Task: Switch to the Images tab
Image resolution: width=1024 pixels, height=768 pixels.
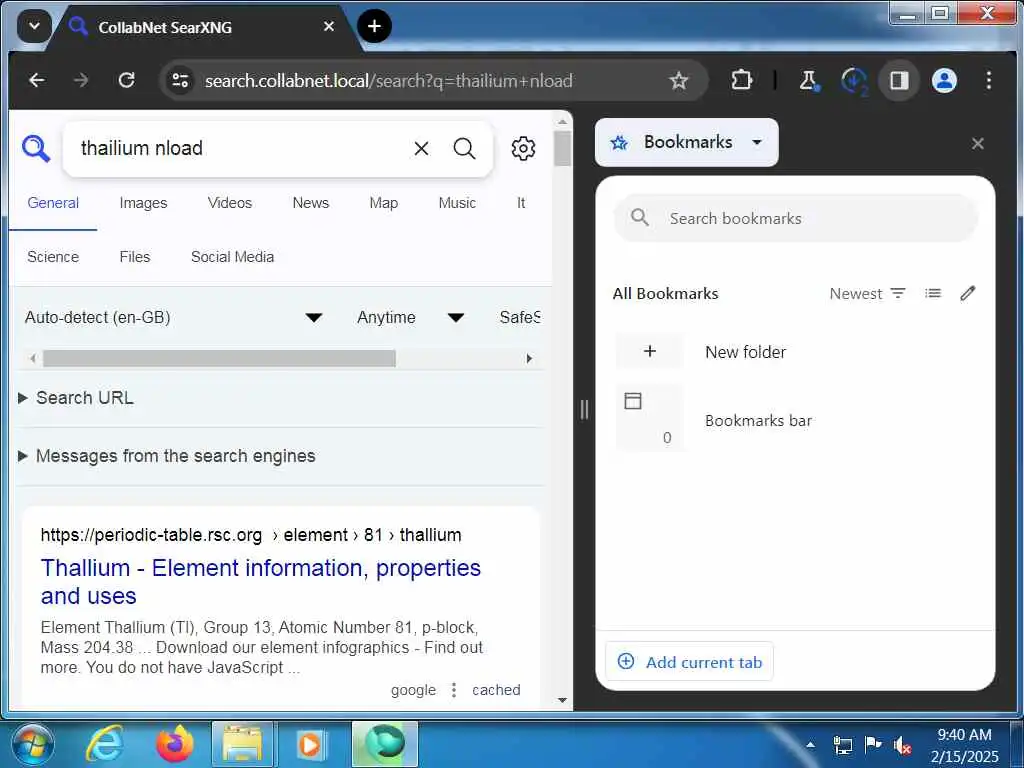Action: [x=143, y=203]
